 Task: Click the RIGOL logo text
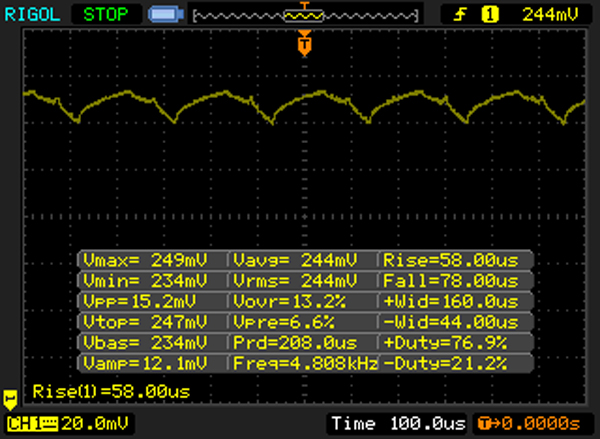click(x=33, y=15)
